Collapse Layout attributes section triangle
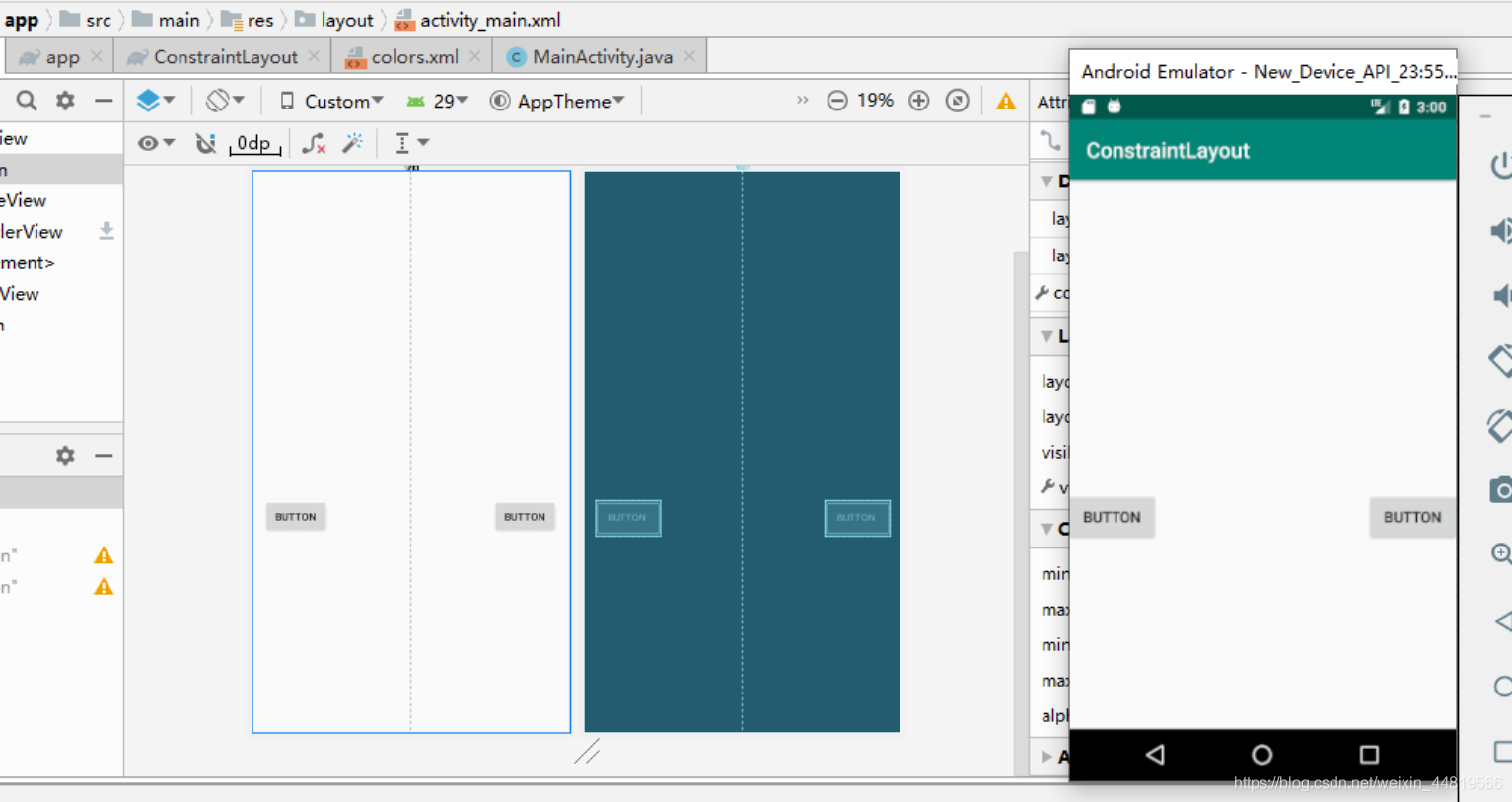The height and width of the screenshot is (802, 1512). pos(1046,336)
